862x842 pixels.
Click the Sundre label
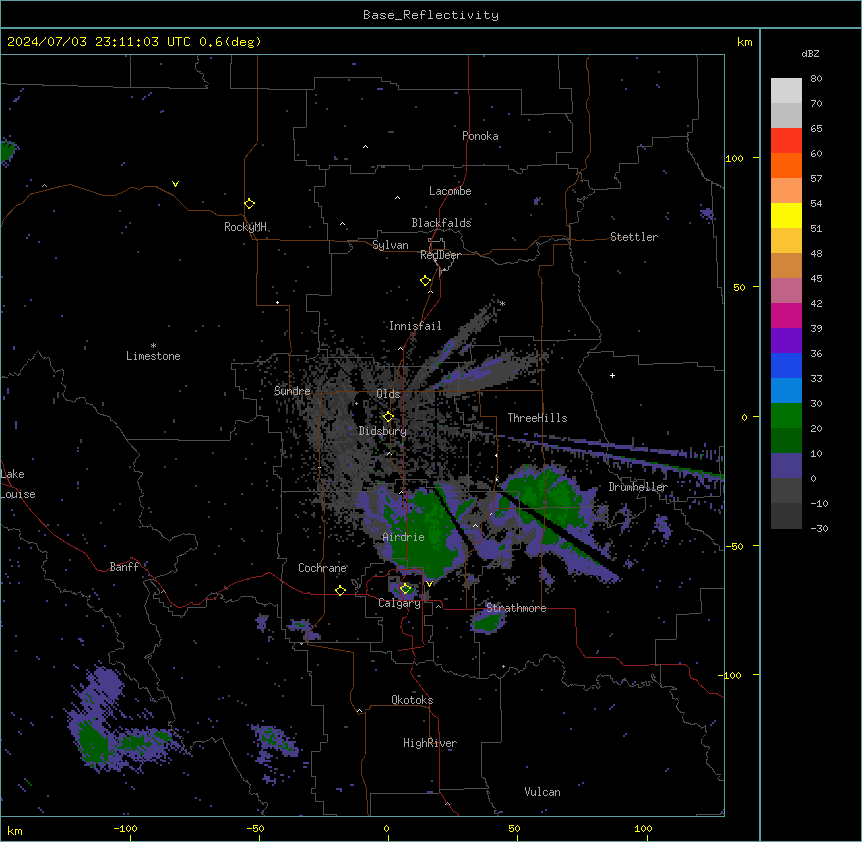coord(292,391)
